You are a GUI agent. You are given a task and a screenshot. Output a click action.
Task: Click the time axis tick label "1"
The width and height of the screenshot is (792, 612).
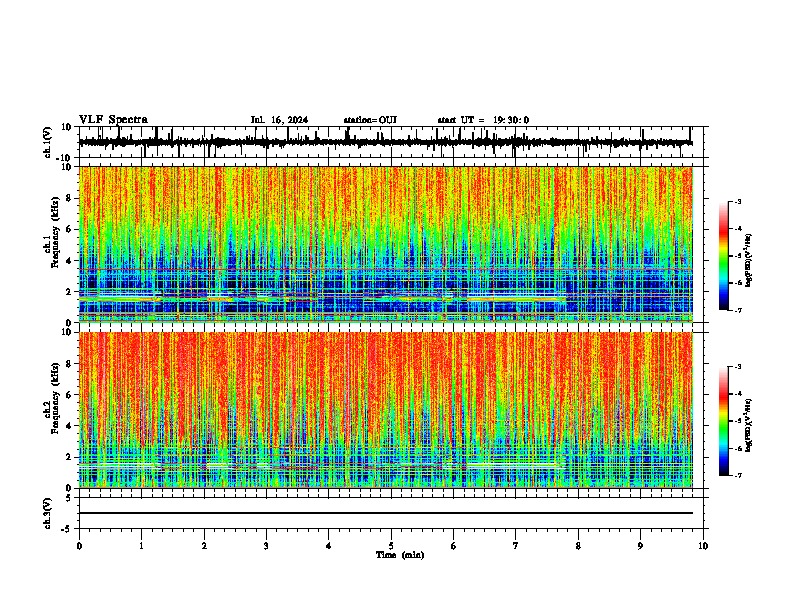tap(141, 546)
